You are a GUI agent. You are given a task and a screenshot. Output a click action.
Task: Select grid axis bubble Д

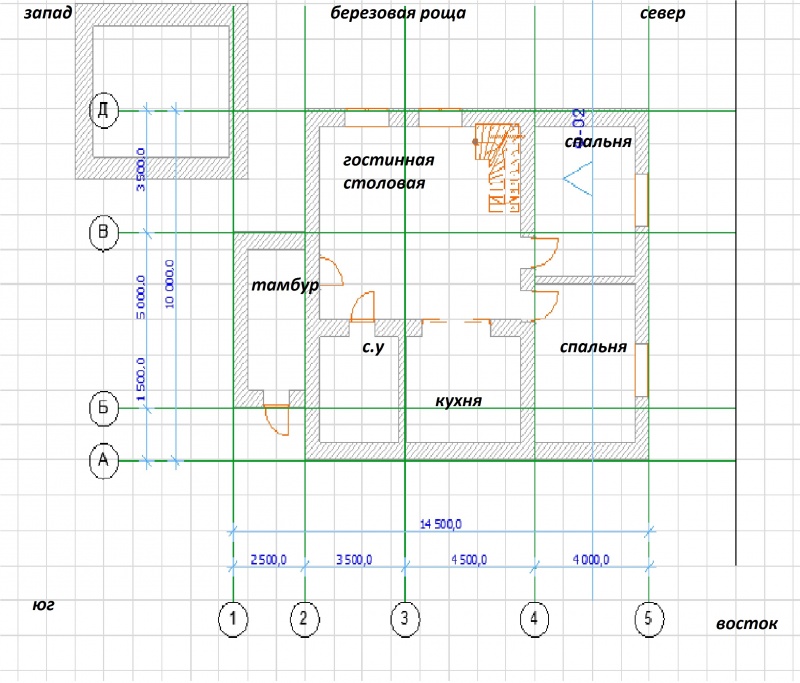click(104, 109)
